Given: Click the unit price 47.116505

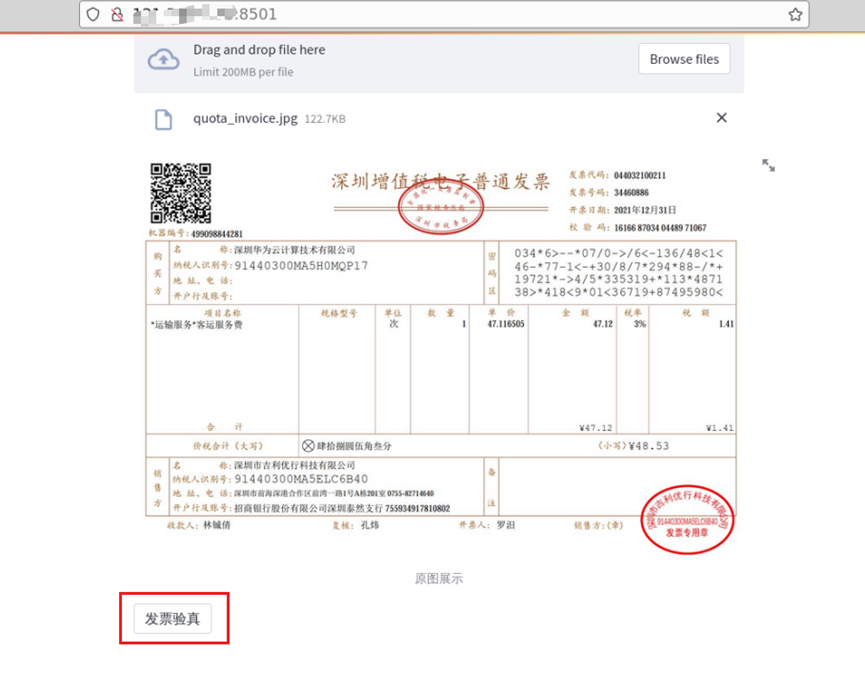Looking at the screenshot, I should pyautogui.click(x=506, y=324).
